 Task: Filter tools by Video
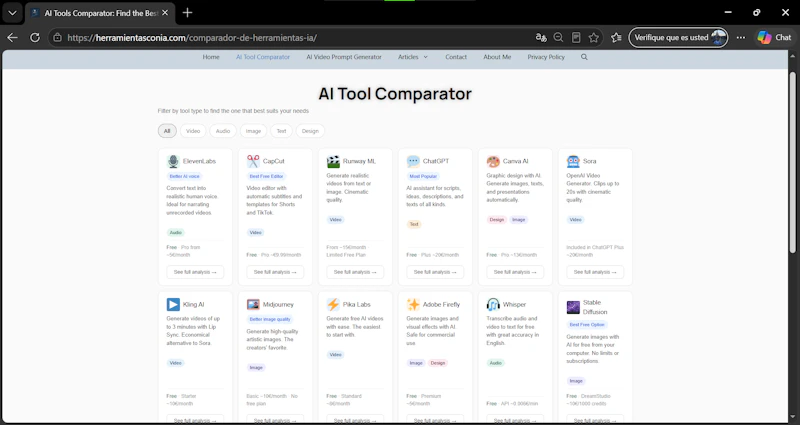click(193, 131)
